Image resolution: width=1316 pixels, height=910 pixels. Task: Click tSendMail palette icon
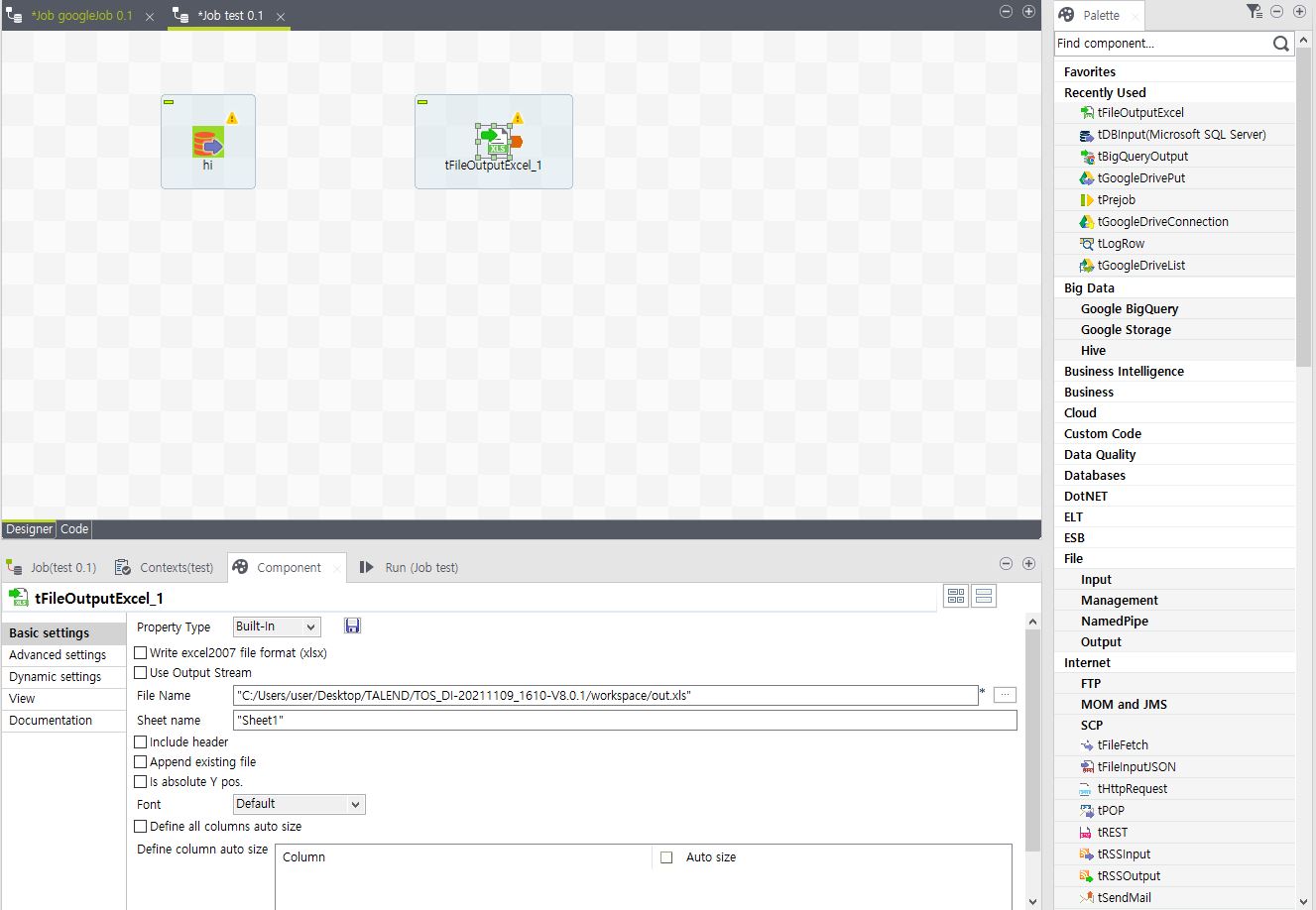click(1087, 898)
